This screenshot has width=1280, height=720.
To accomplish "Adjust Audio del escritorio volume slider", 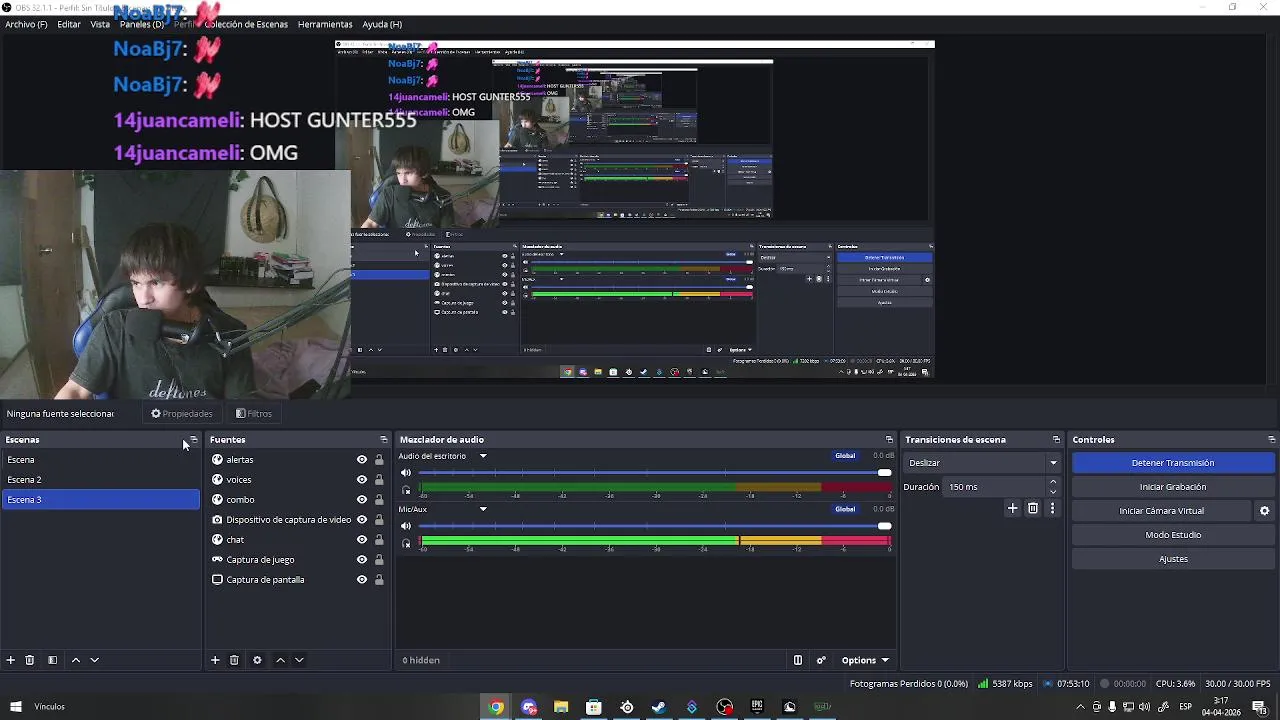I will 655,473.
